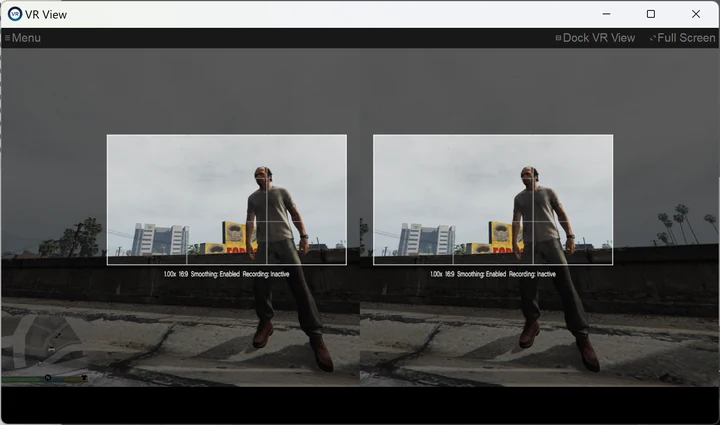Close the VR View window

pyautogui.click(x=696, y=14)
